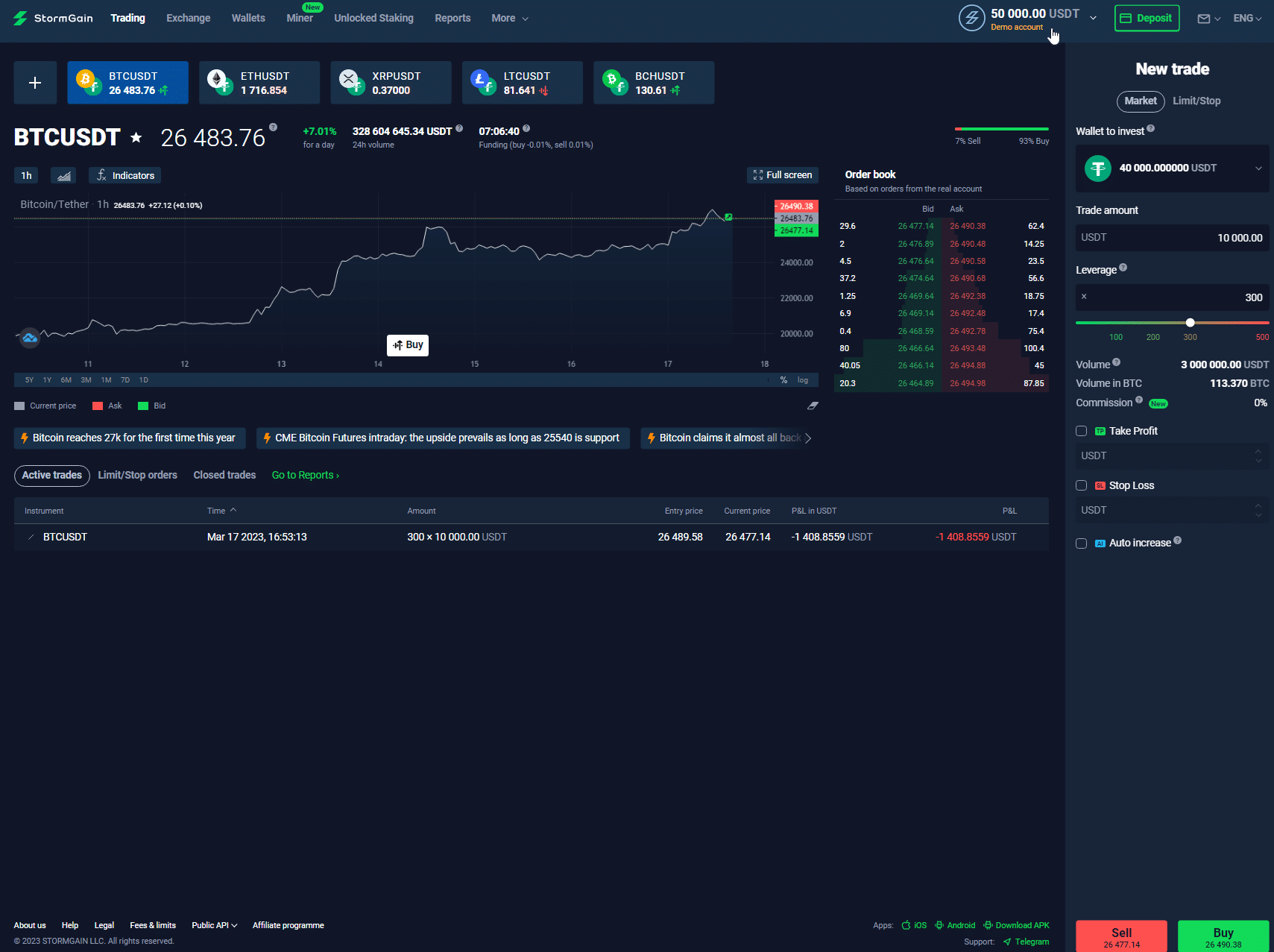Switch chart to Full screen
The height and width of the screenshot is (952, 1274).
[x=783, y=174]
